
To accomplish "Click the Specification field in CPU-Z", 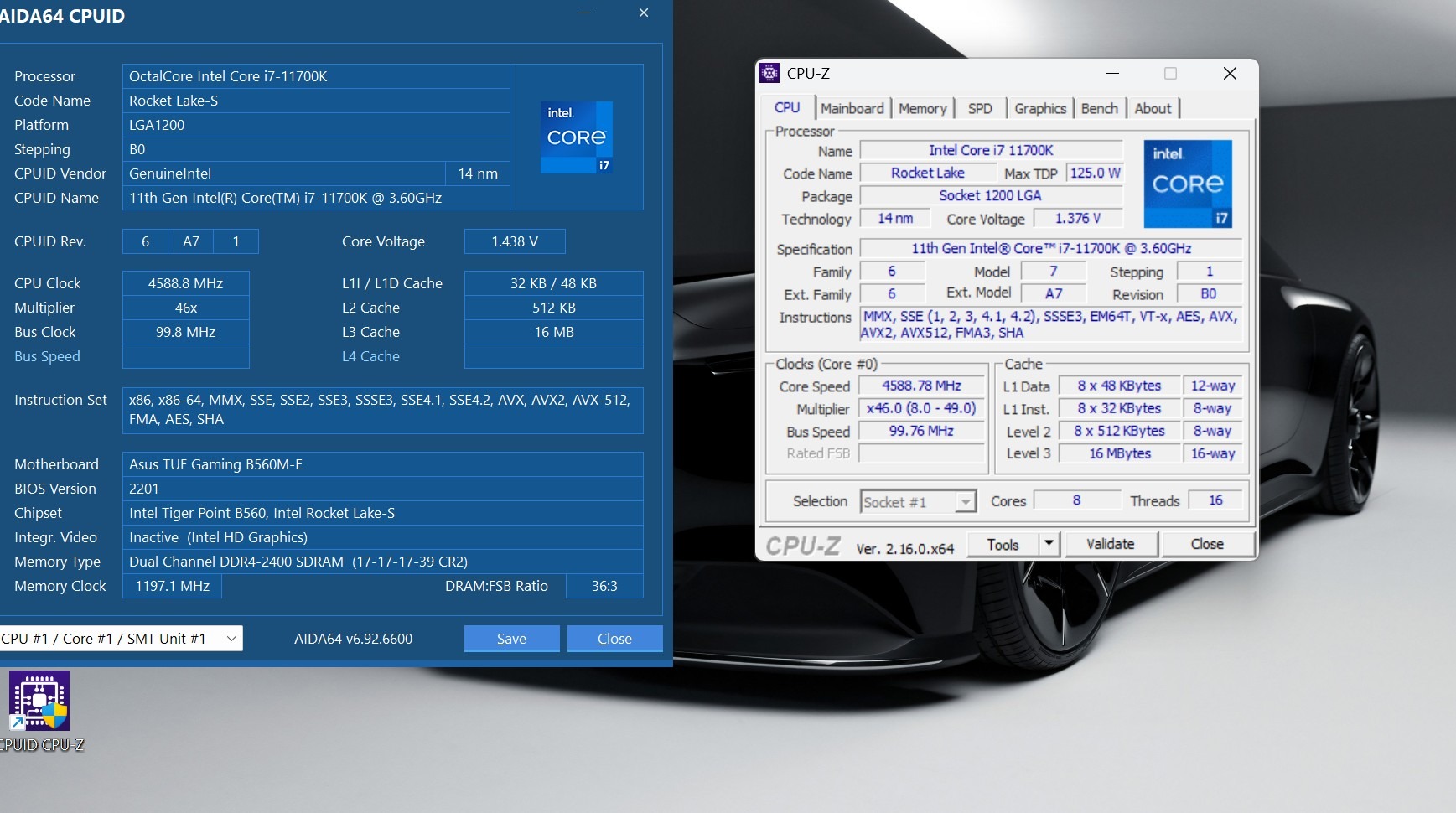I will (1051, 248).
